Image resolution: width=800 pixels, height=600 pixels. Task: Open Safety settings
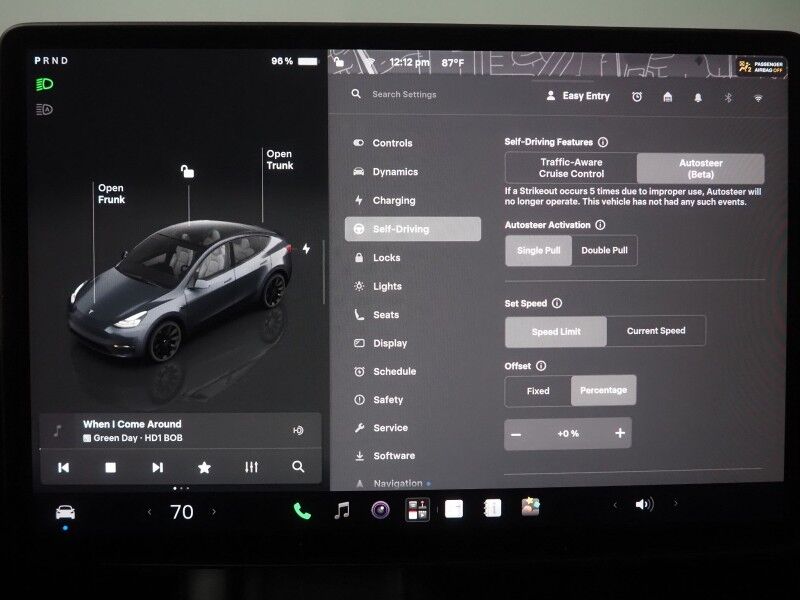coord(413,400)
